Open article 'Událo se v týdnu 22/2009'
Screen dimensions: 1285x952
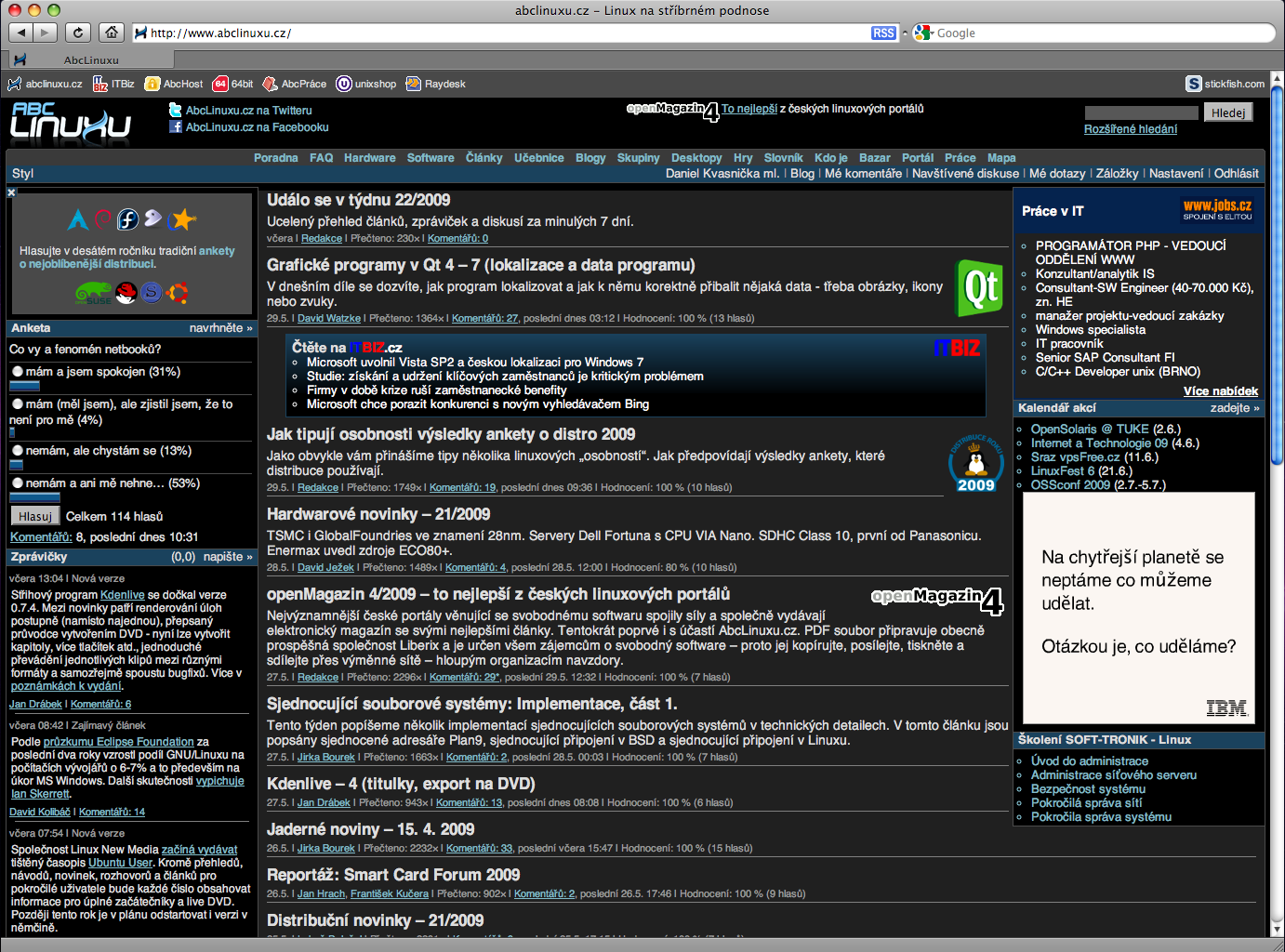(359, 200)
